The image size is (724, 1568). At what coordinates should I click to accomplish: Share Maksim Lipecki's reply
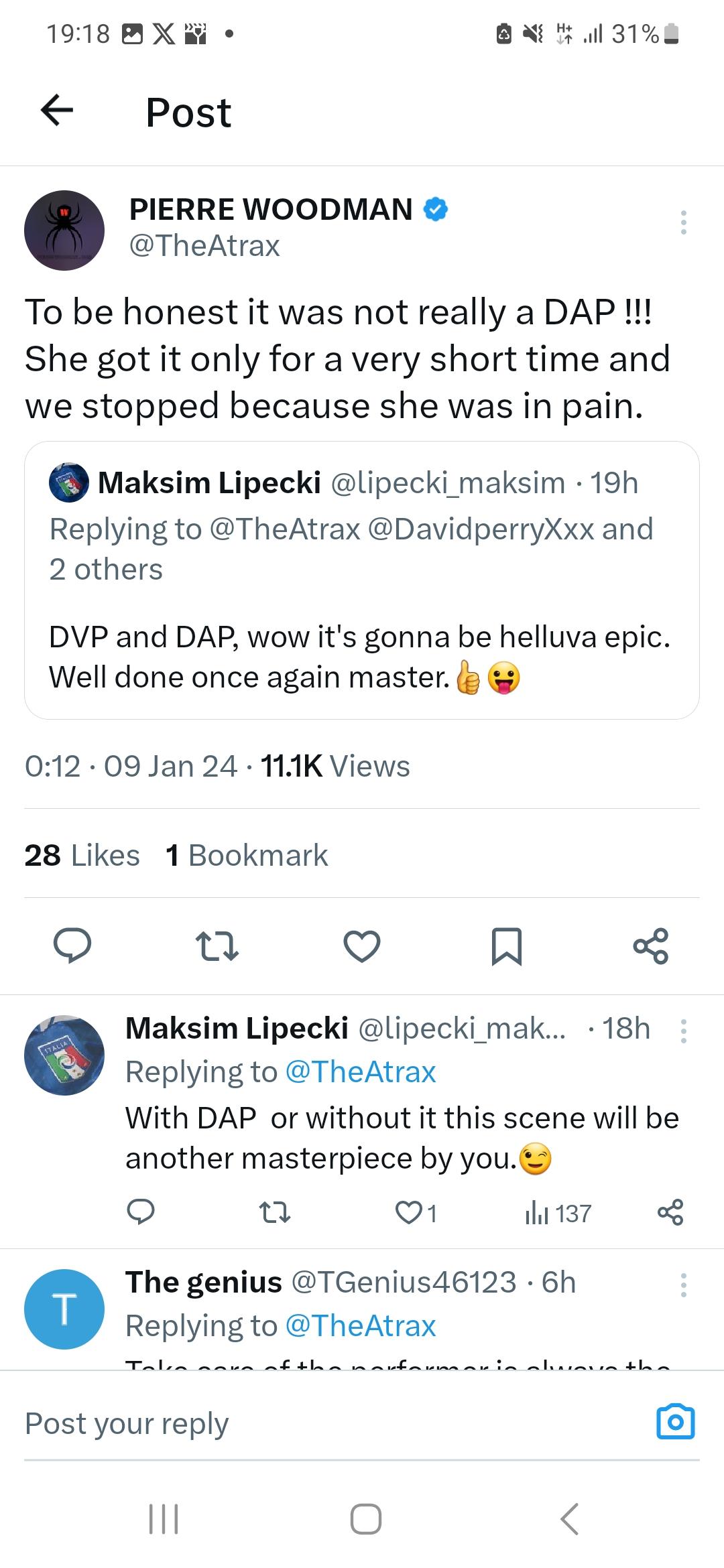coord(670,1213)
